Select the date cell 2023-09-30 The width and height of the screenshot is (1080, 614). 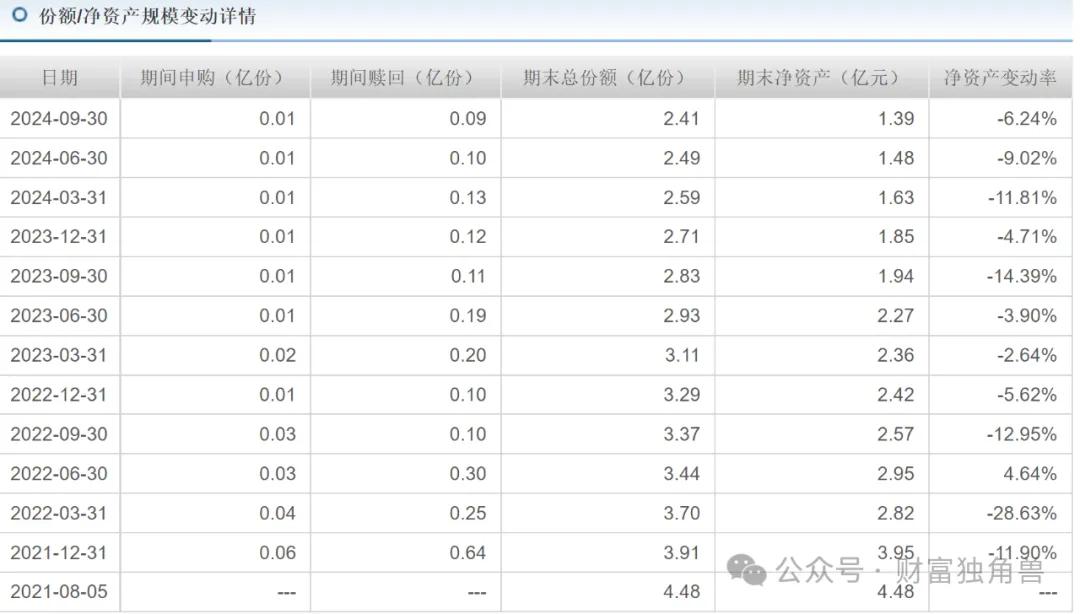59,276
